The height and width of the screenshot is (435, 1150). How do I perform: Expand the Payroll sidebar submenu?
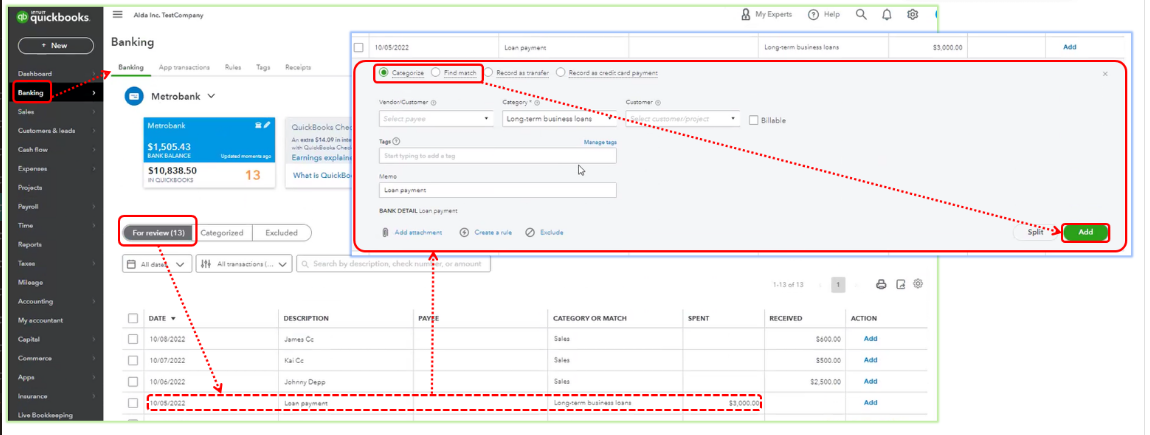tap(93, 207)
